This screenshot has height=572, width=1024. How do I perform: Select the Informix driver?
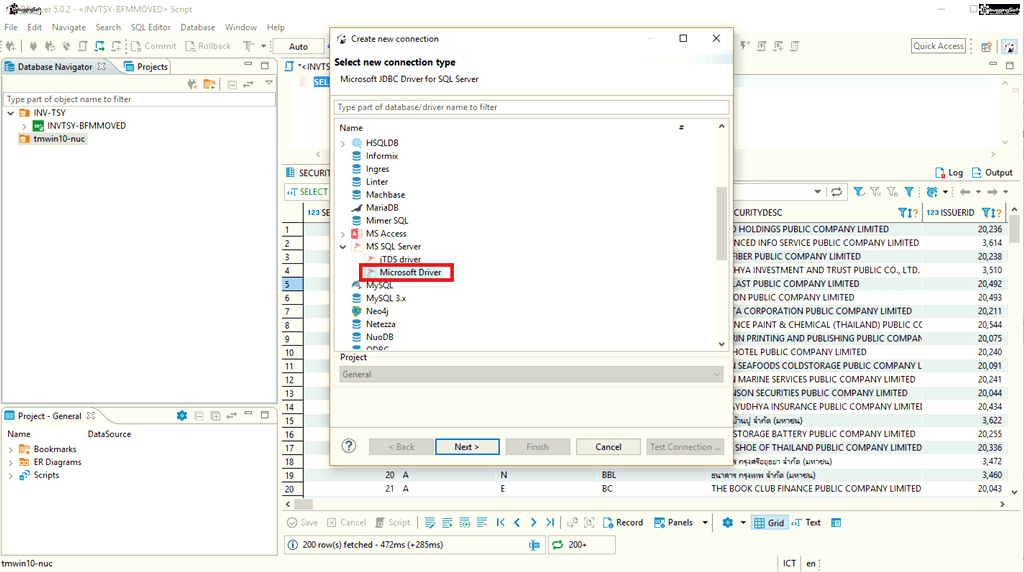(x=381, y=156)
